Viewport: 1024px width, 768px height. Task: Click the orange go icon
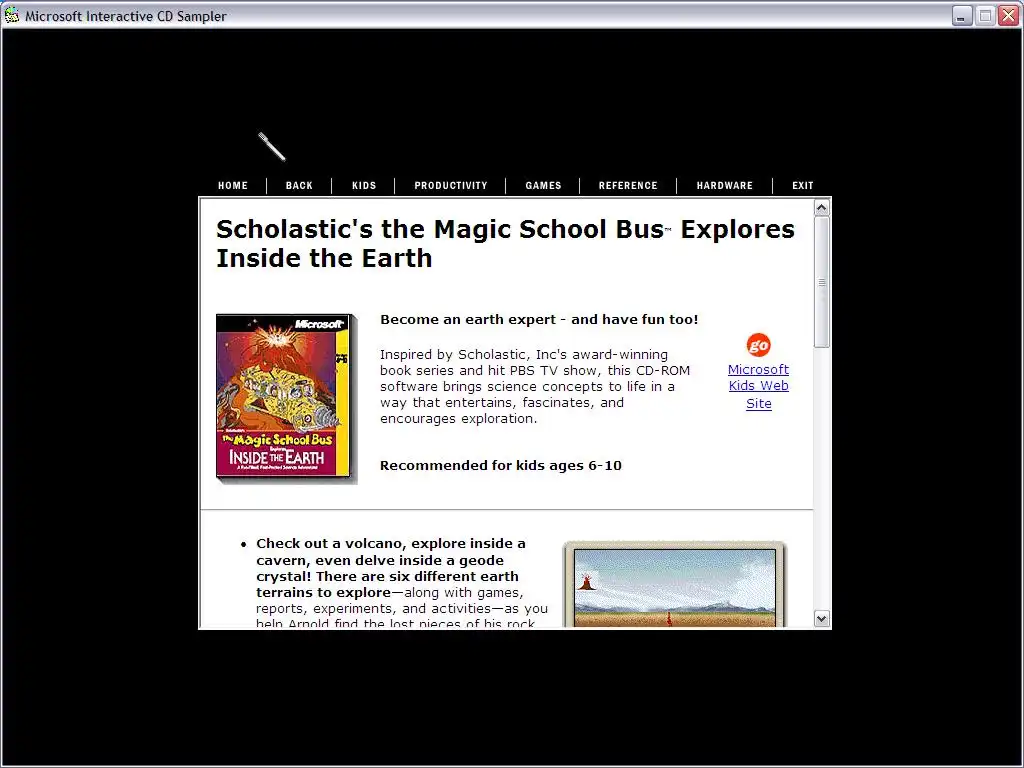758,345
